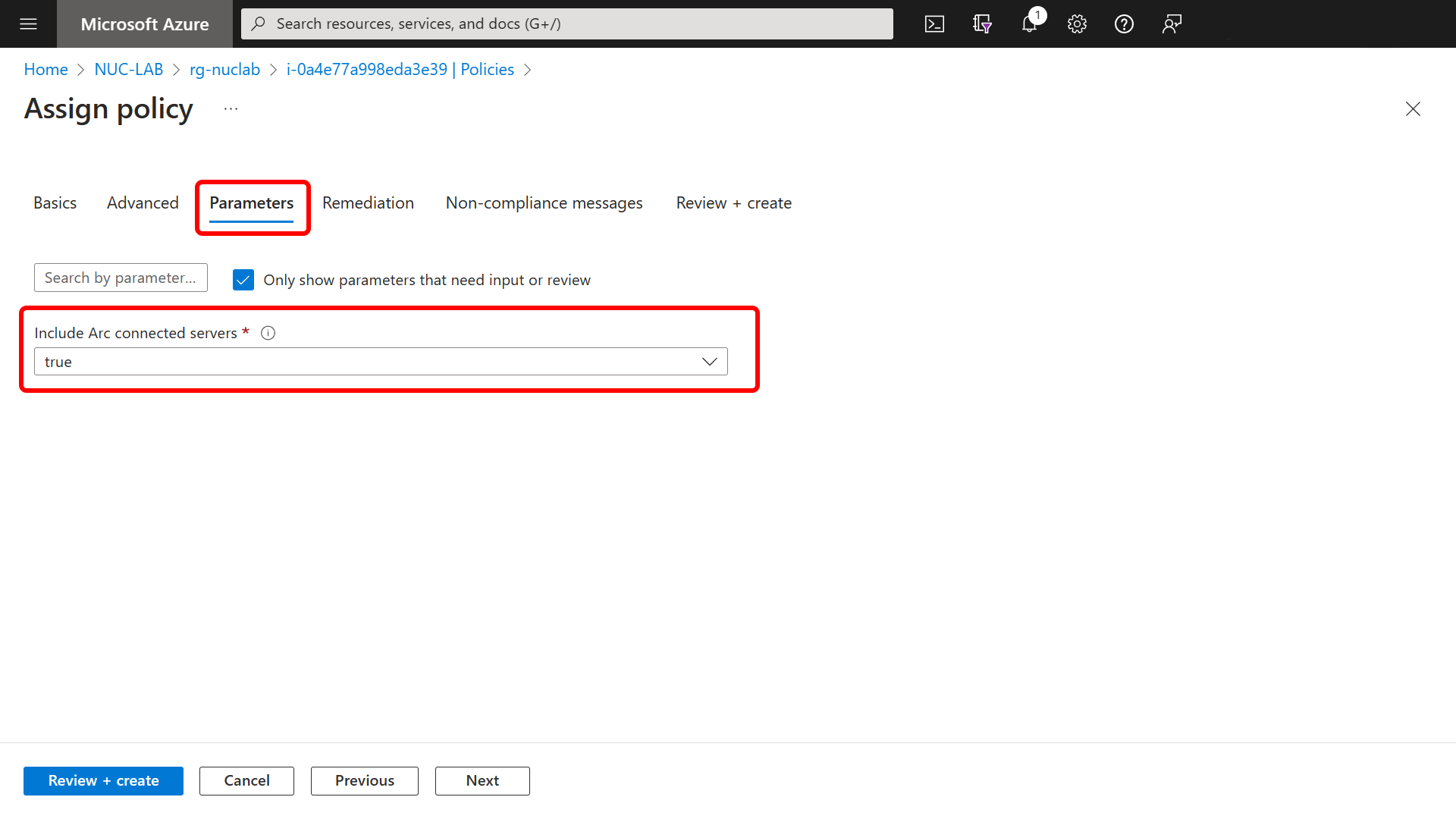Image resolution: width=1456 pixels, height=819 pixels.
Task: Go back with the Previous button
Action: point(365,781)
